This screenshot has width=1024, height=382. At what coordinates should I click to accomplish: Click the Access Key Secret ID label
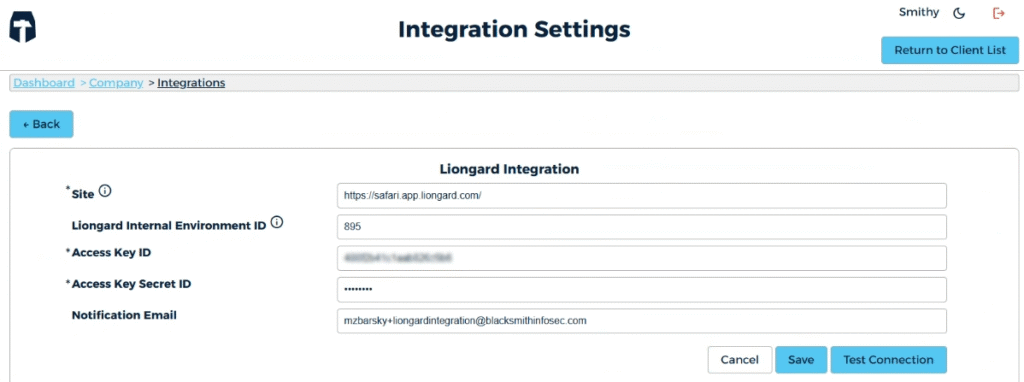pos(131,284)
